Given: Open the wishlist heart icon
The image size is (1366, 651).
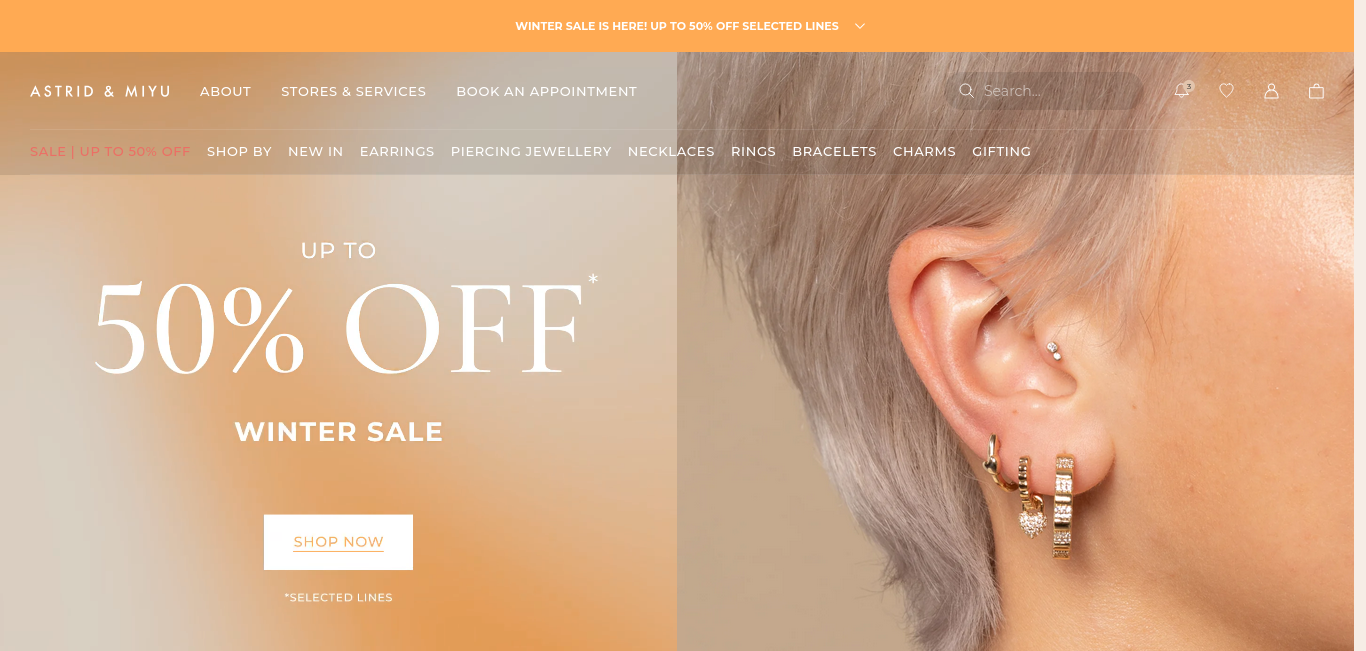Looking at the screenshot, I should tap(1226, 90).
